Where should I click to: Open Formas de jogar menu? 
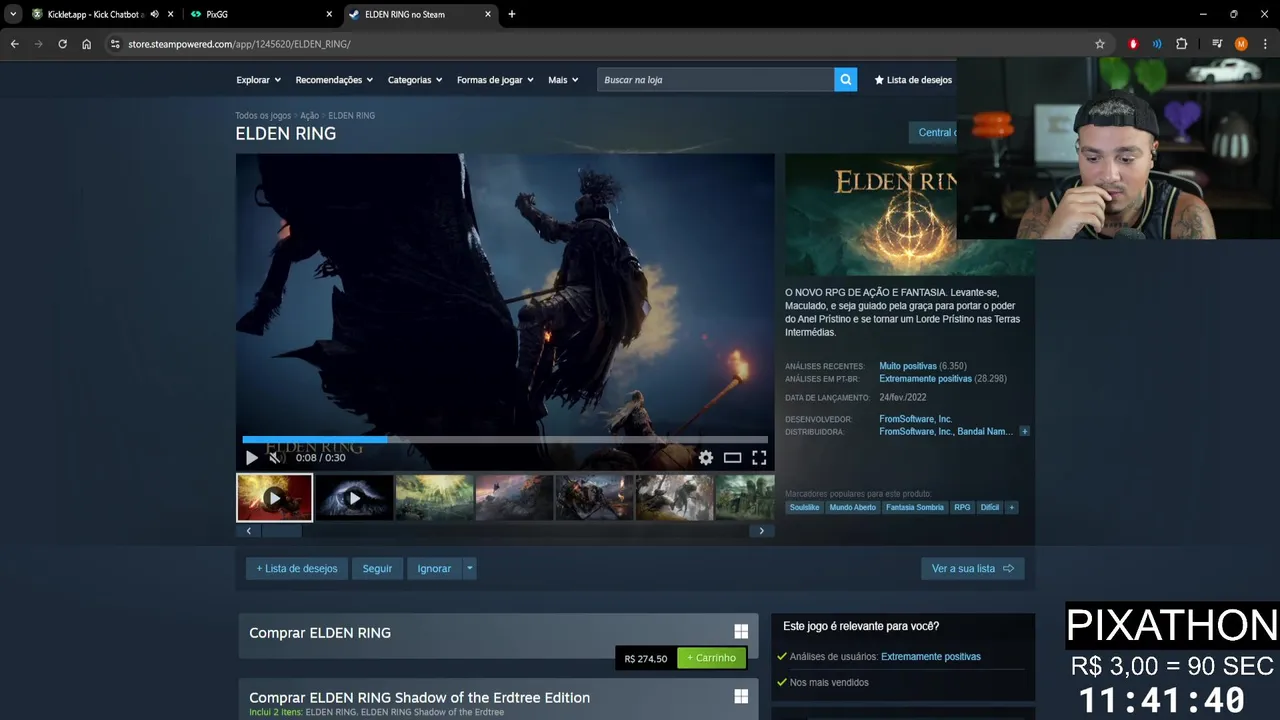(x=495, y=80)
